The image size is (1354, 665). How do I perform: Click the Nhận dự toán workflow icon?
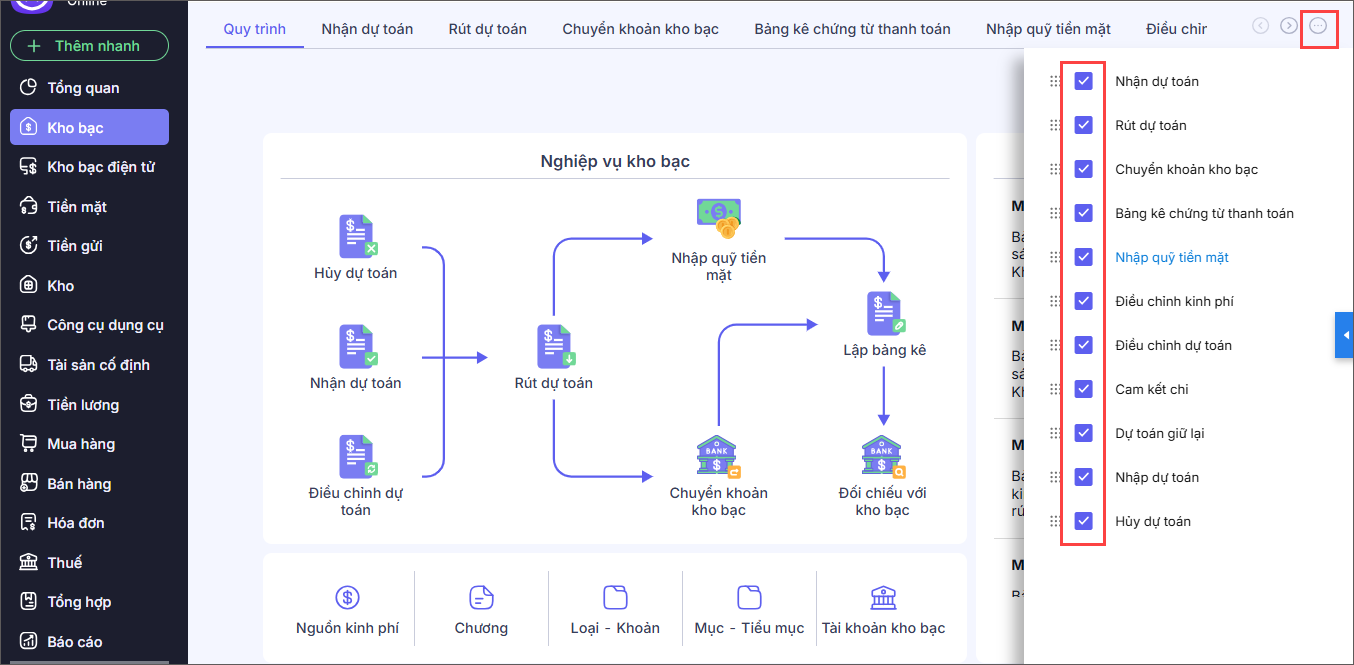click(356, 346)
